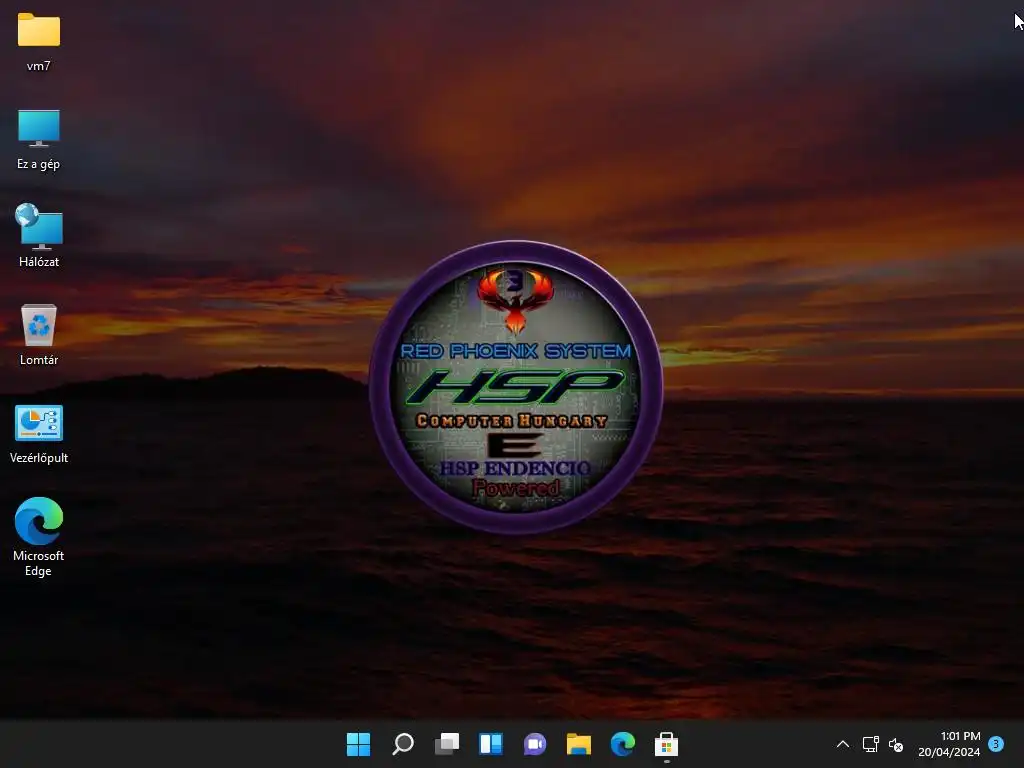Open the Widgets panel from taskbar
The height and width of the screenshot is (768, 1024).
click(491, 744)
